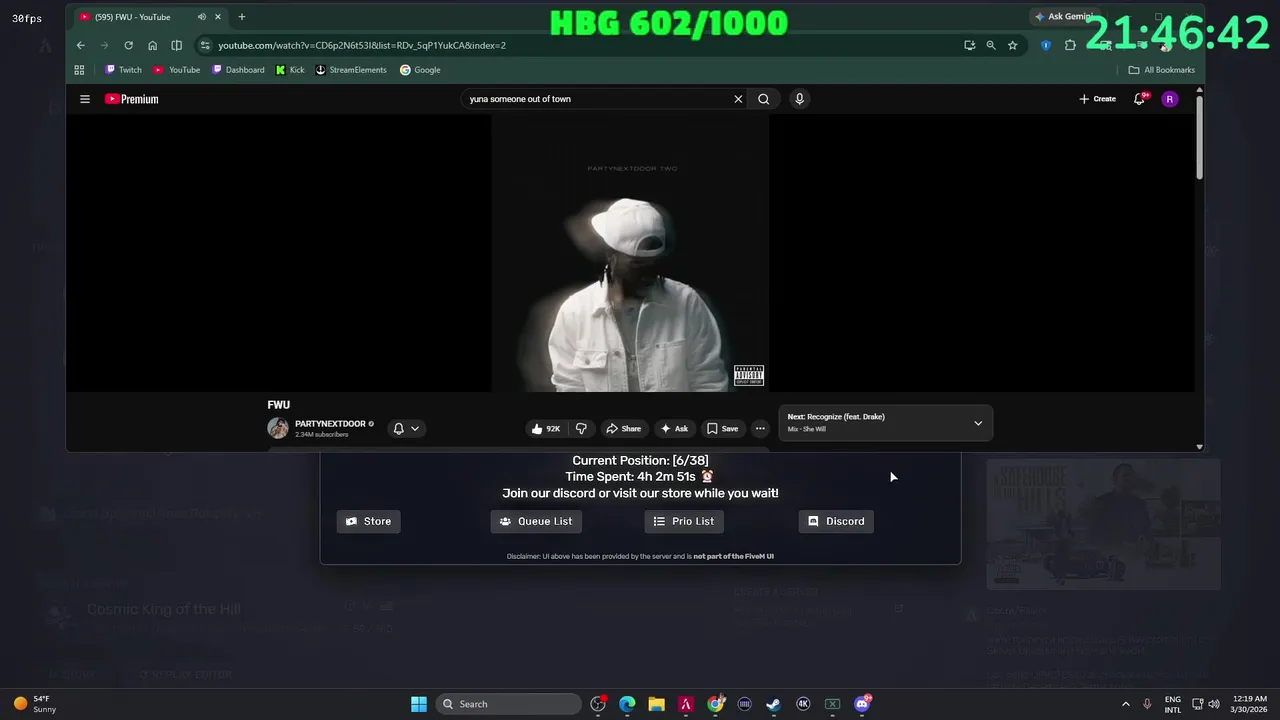Toggle the browser side panel icon
The width and height of the screenshot is (1280, 720).
176,45
